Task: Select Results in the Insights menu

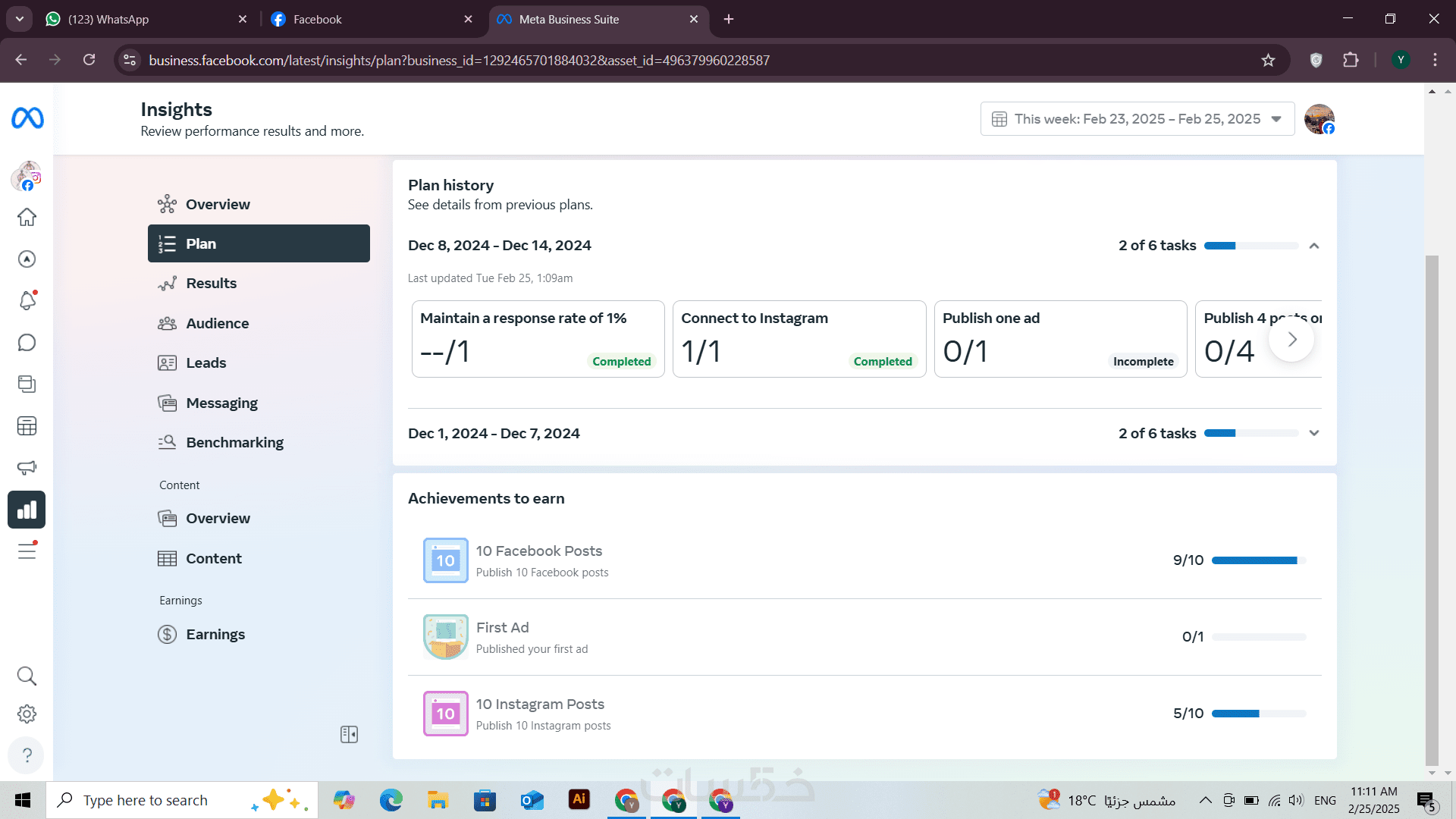Action: pyautogui.click(x=211, y=283)
